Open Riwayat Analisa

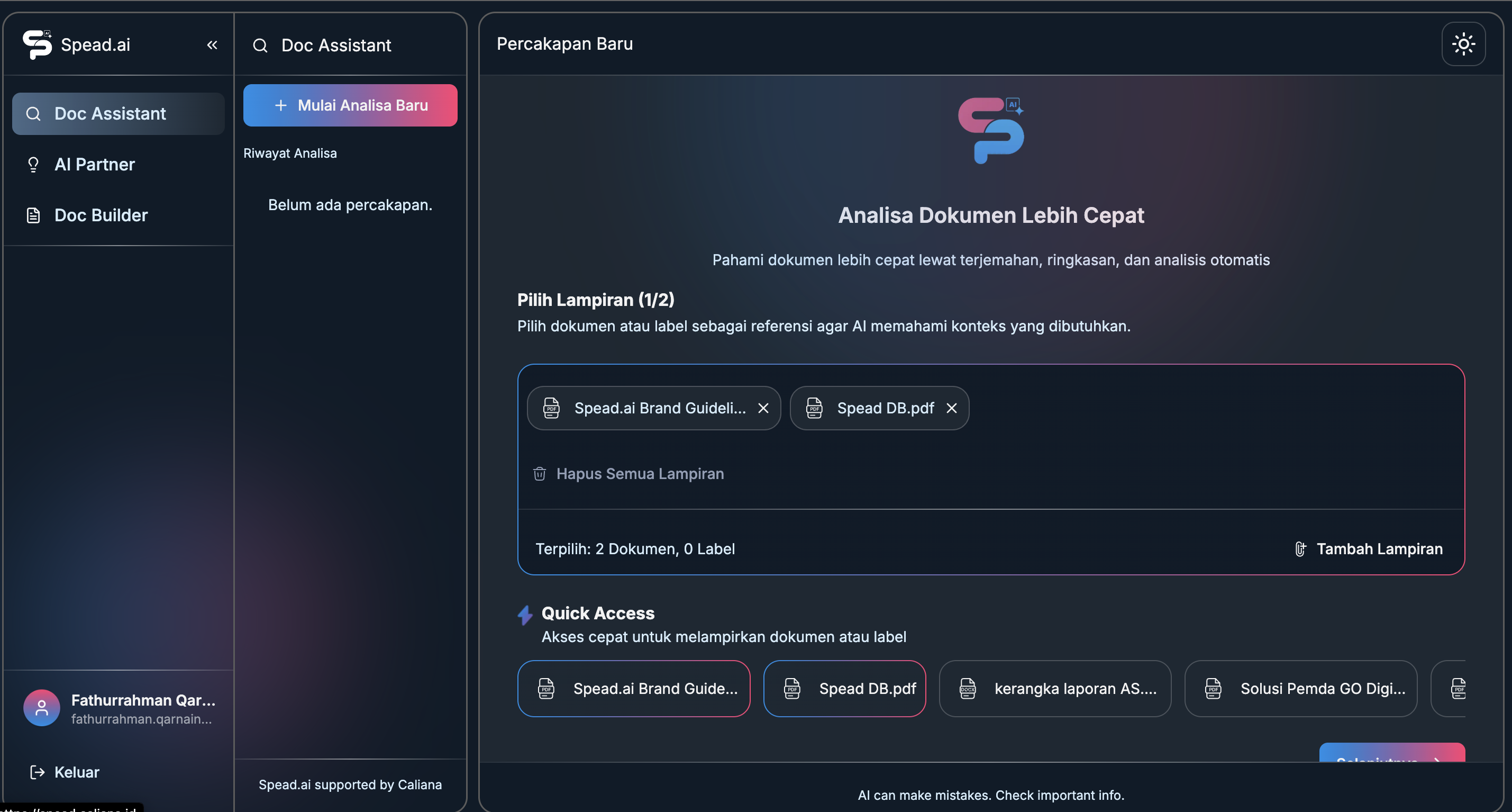pyautogui.click(x=290, y=152)
